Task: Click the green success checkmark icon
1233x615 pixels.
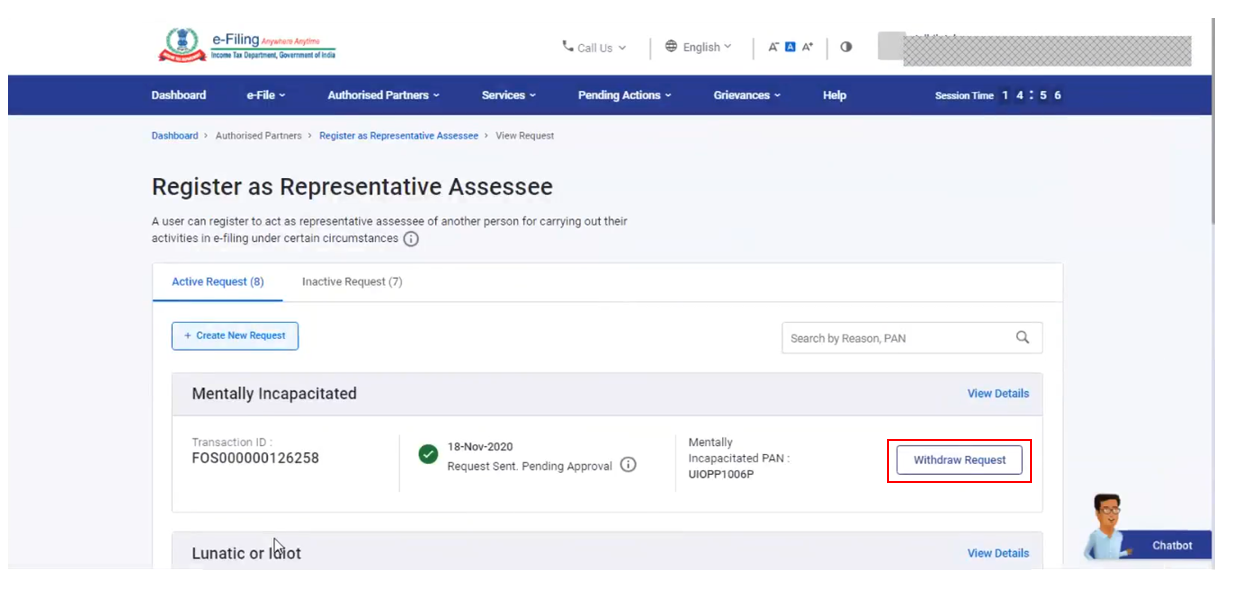Action: tap(428, 455)
